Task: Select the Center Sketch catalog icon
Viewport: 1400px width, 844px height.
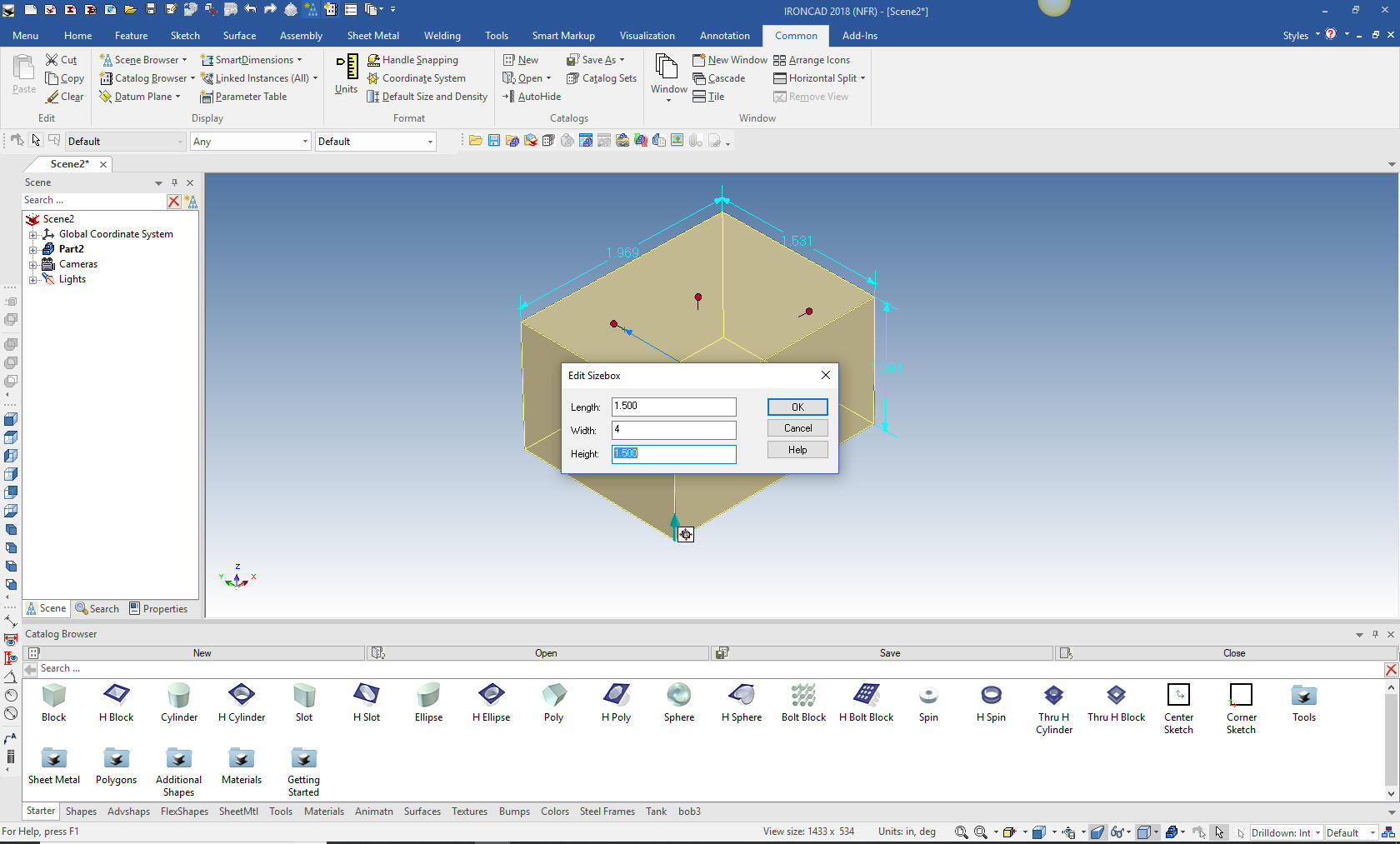Action: tap(1178, 695)
